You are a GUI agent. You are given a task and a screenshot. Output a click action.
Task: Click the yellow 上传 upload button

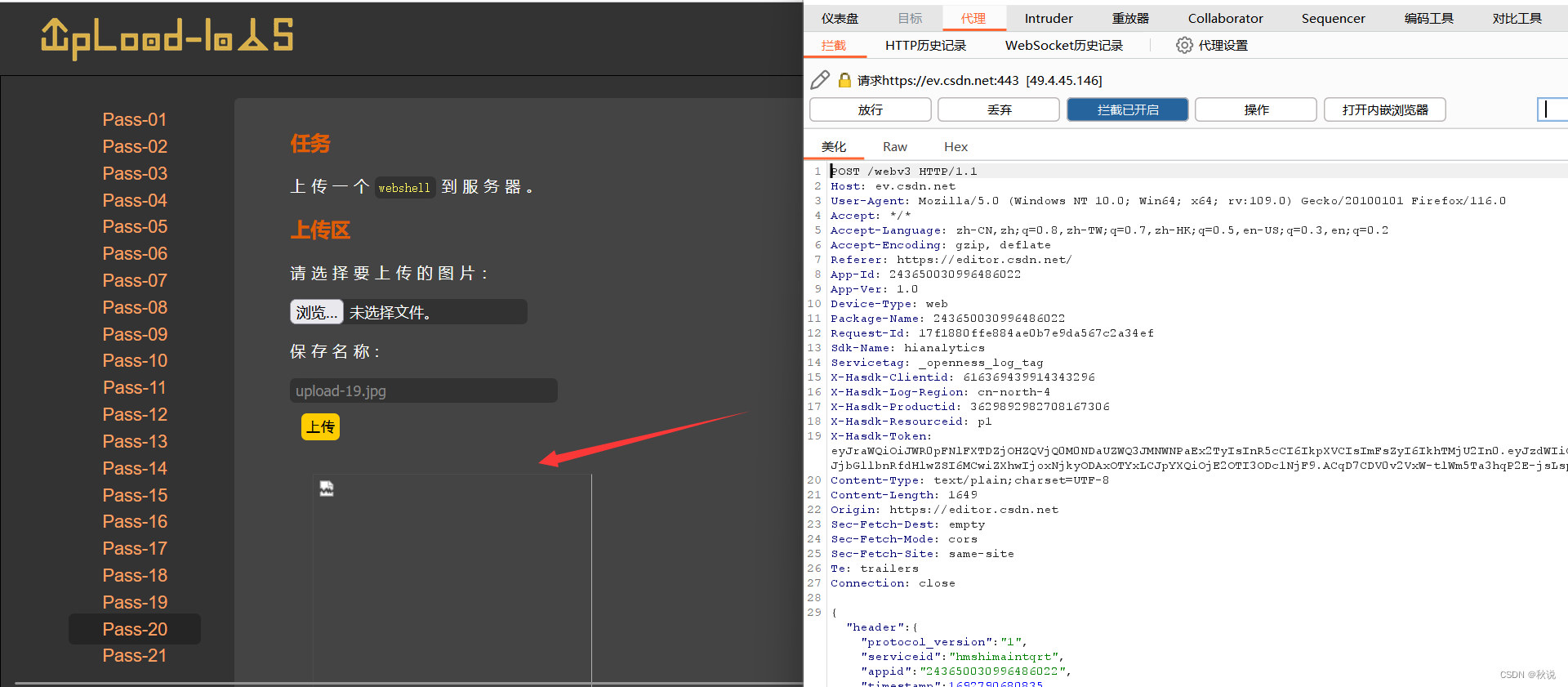320,426
